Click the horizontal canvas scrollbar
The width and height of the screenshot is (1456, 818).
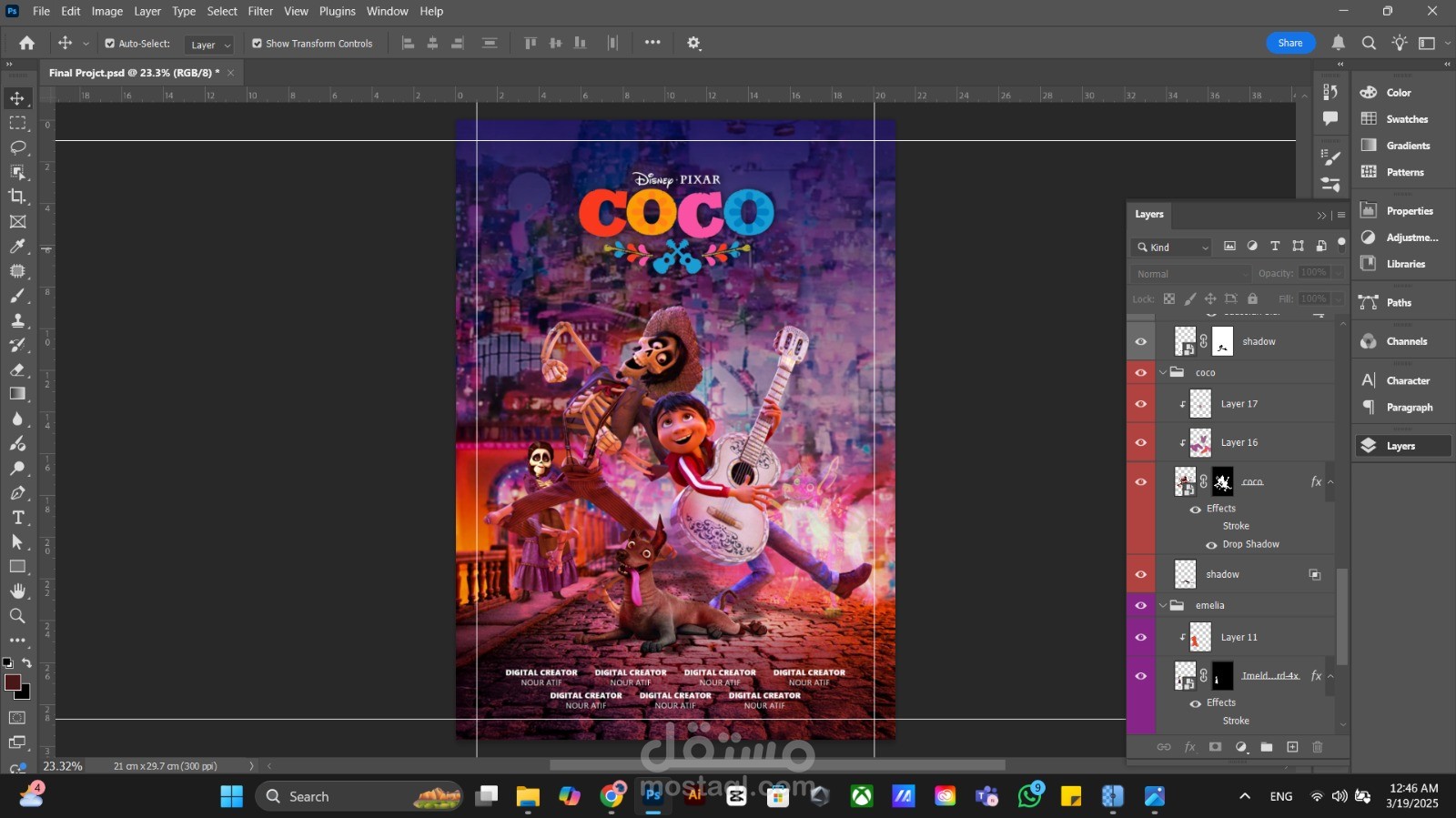(x=777, y=765)
